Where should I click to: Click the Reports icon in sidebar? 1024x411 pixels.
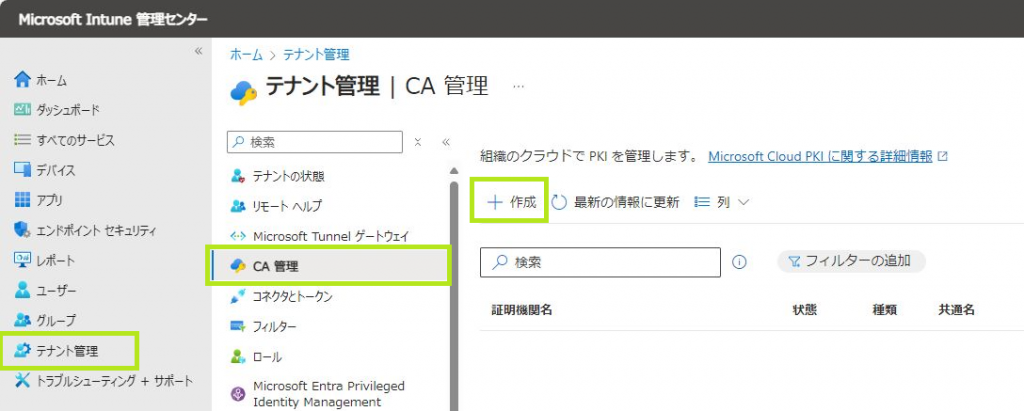pos(22,260)
